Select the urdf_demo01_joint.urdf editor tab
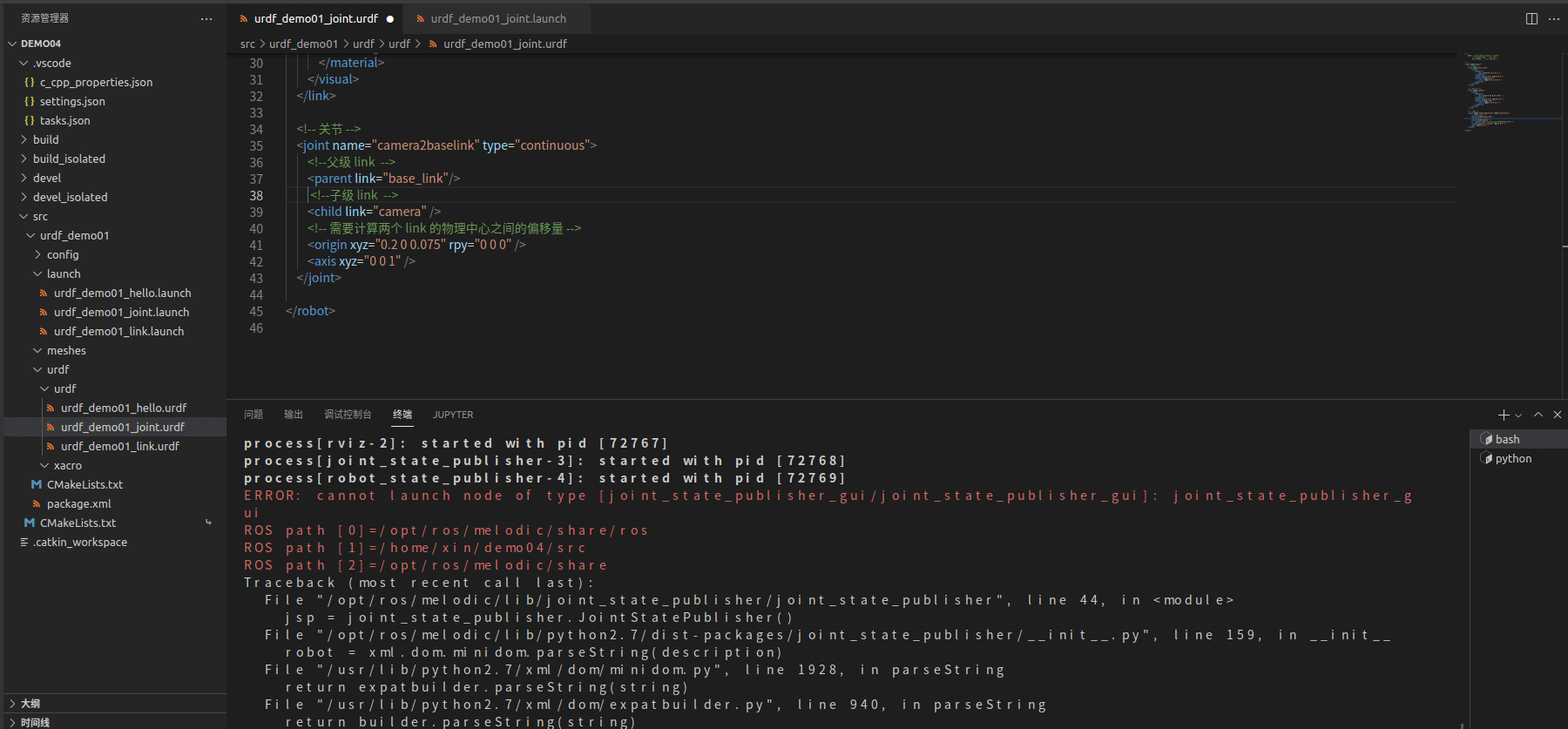Screen dimensions: 1568x729 [x=315, y=18]
